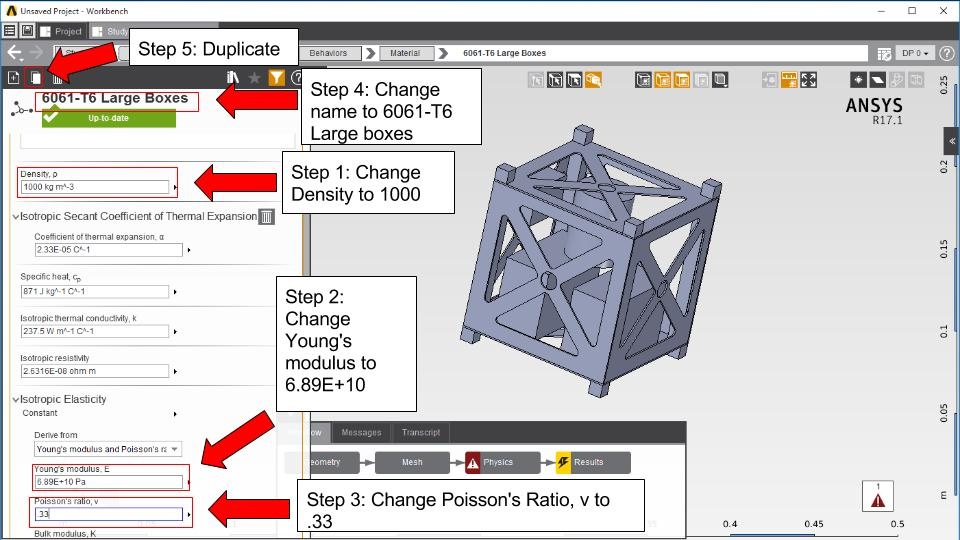Click the Density input field
Viewport: 960px width, 540px height.
[95, 187]
